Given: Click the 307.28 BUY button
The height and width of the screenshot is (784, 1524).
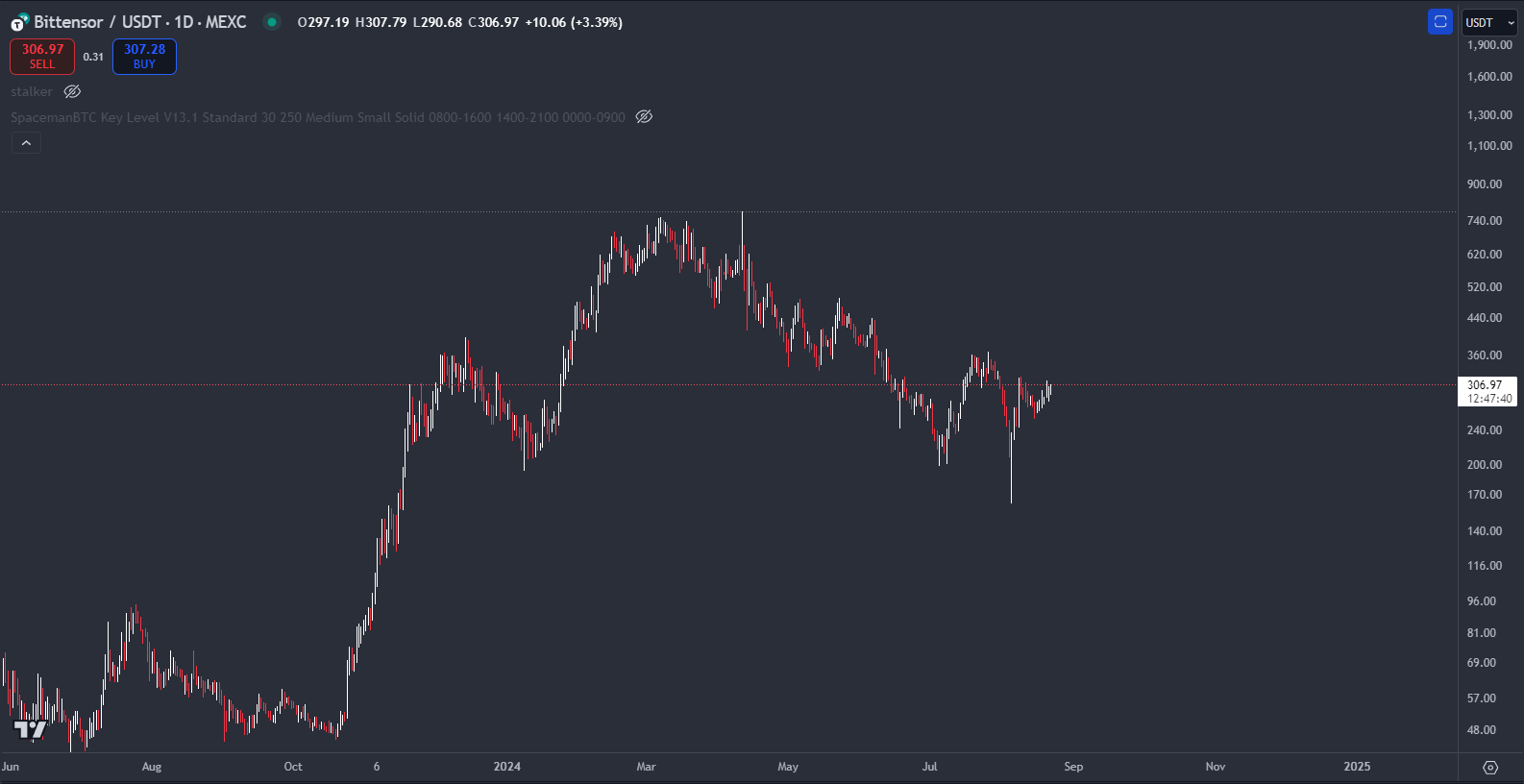Looking at the screenshot, I should pos(144,56).
